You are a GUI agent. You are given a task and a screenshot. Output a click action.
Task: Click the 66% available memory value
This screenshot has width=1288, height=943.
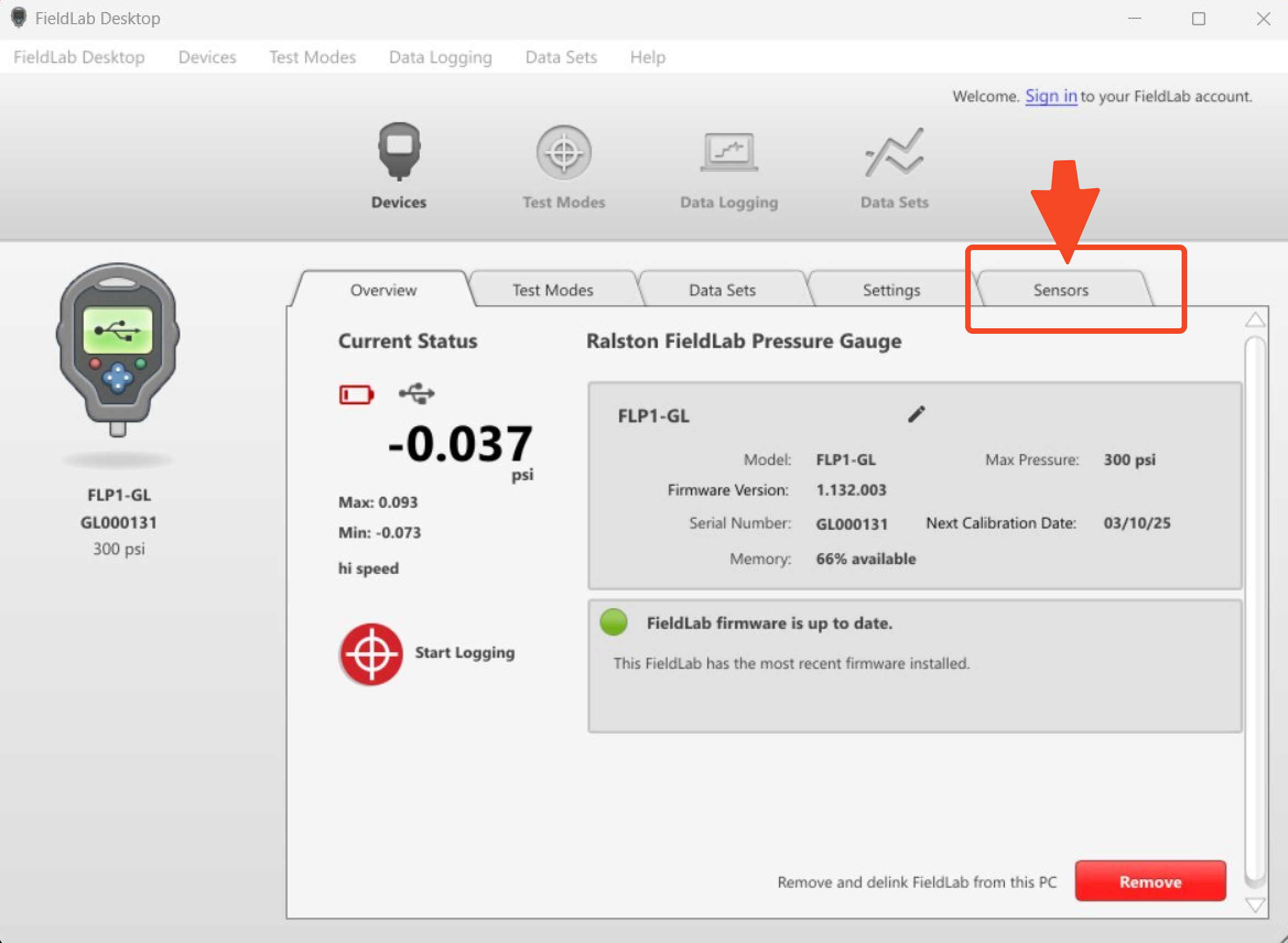(x=865, y=559)
